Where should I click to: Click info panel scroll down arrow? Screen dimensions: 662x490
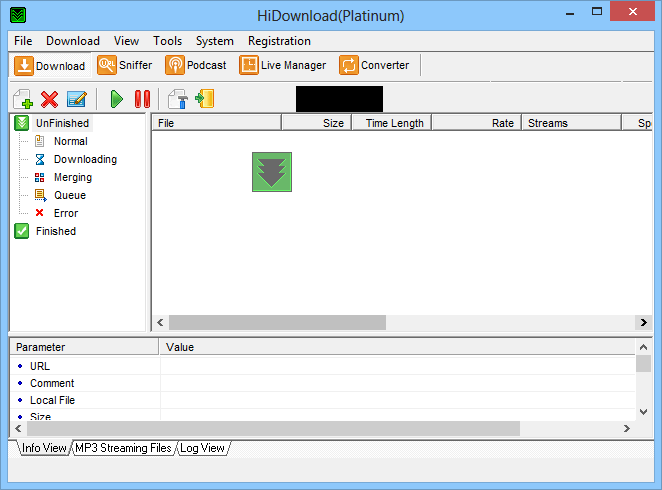(x=643, y=412)
